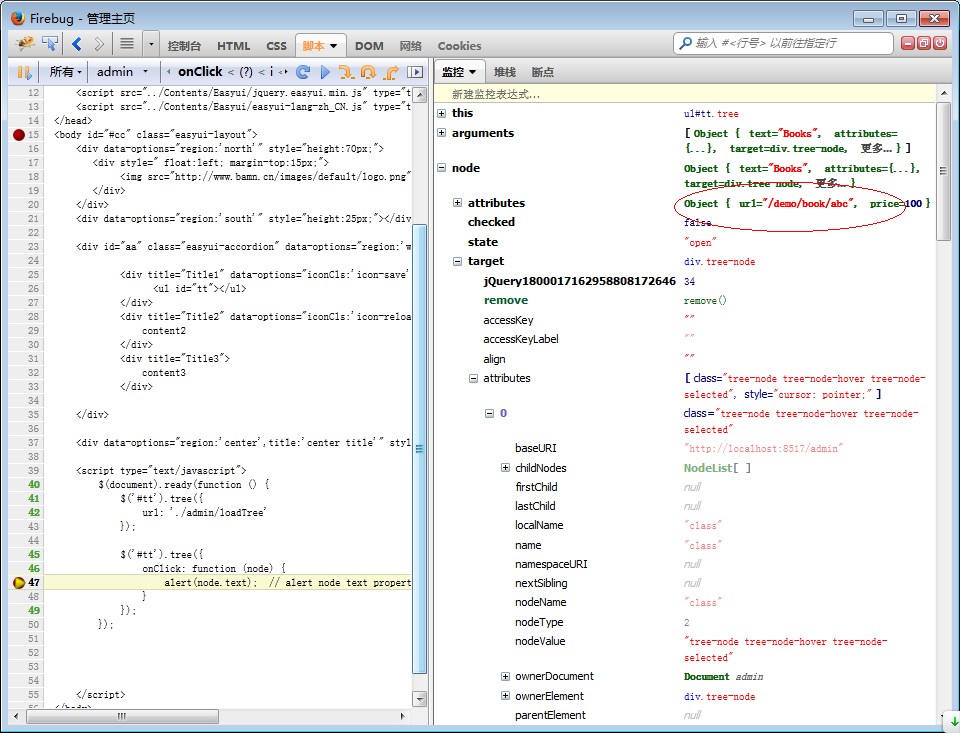Viewport: 960px width, 733px height.
Task: Click the onClick call stack entry
Action: click(x=200, y=72)
